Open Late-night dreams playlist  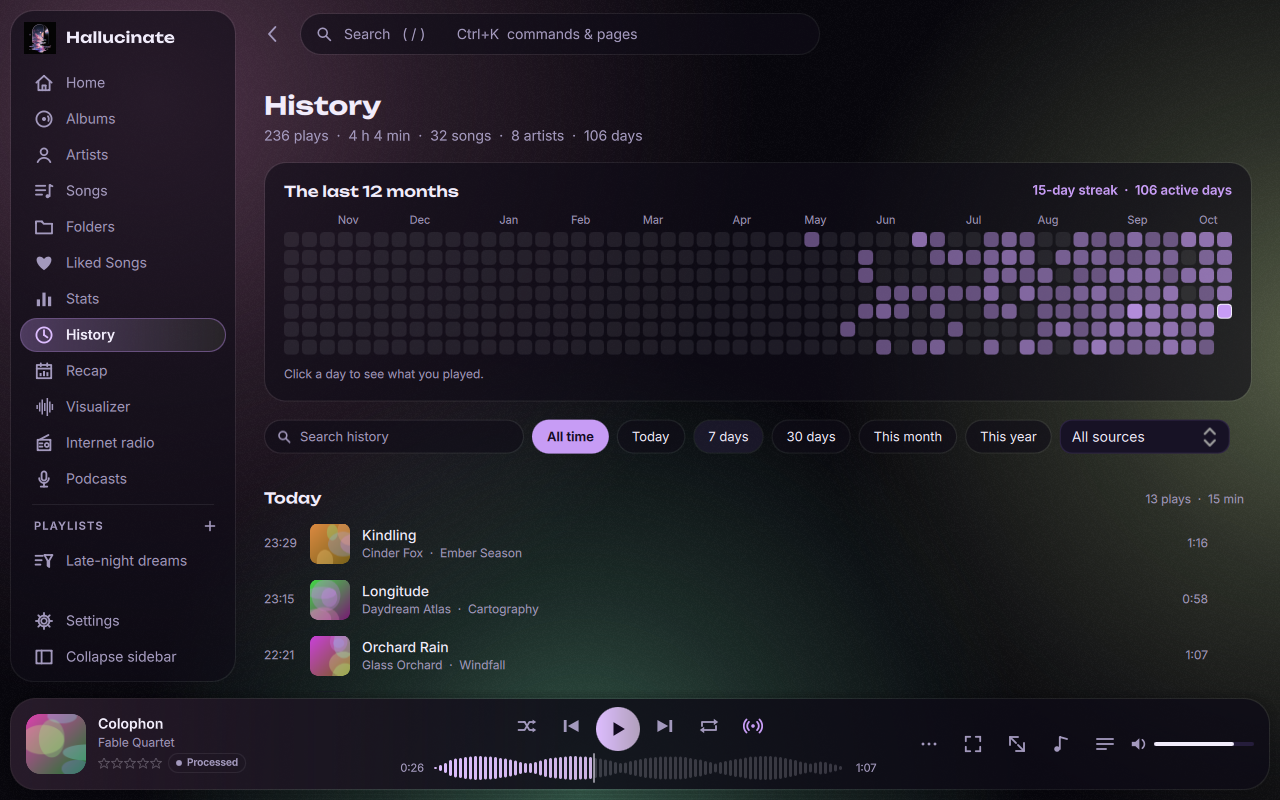(x=123, y=561)
